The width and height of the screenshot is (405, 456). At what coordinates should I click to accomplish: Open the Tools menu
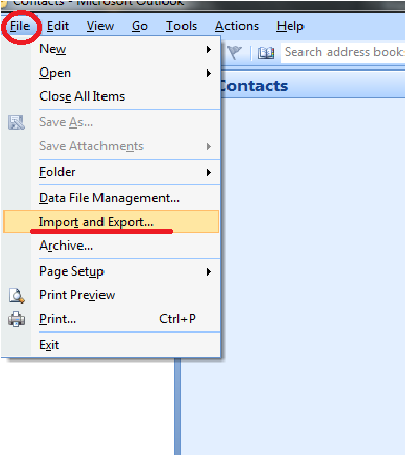182,26
